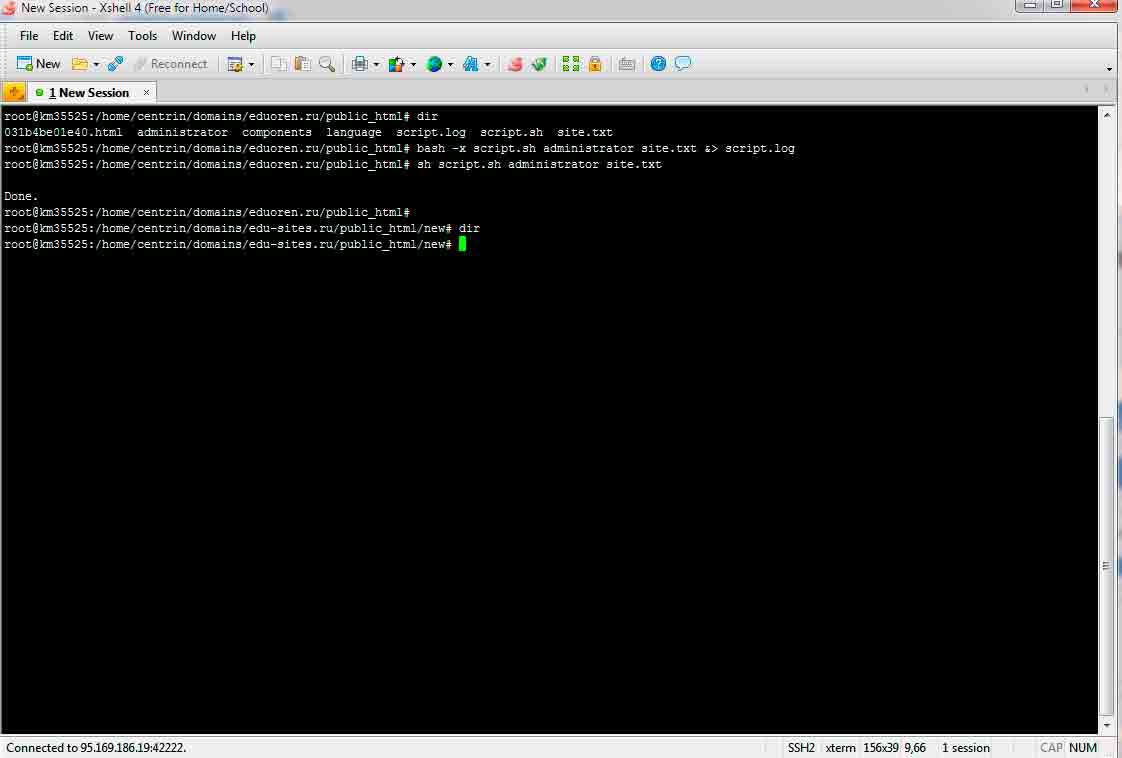Viewport: 1122px width, 758px height.
Task: Click the full screen grid icon
Action: click(x=570, y=64)
